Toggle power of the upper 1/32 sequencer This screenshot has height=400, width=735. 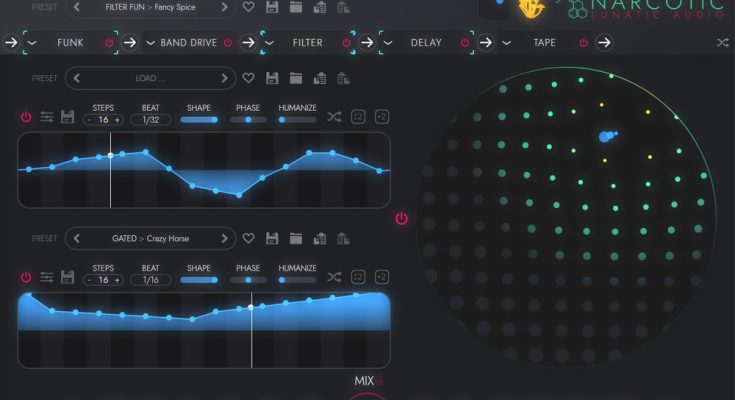(26, 118)
